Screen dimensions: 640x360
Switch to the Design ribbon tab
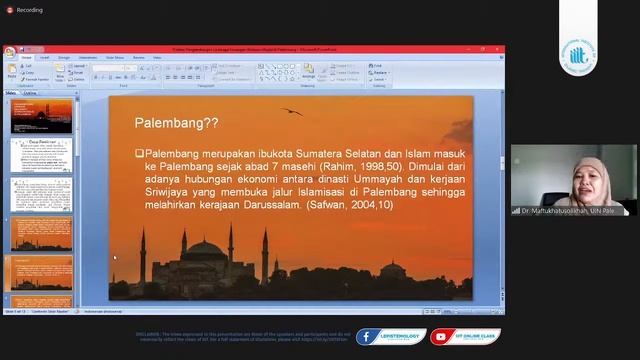click(64, 58)
